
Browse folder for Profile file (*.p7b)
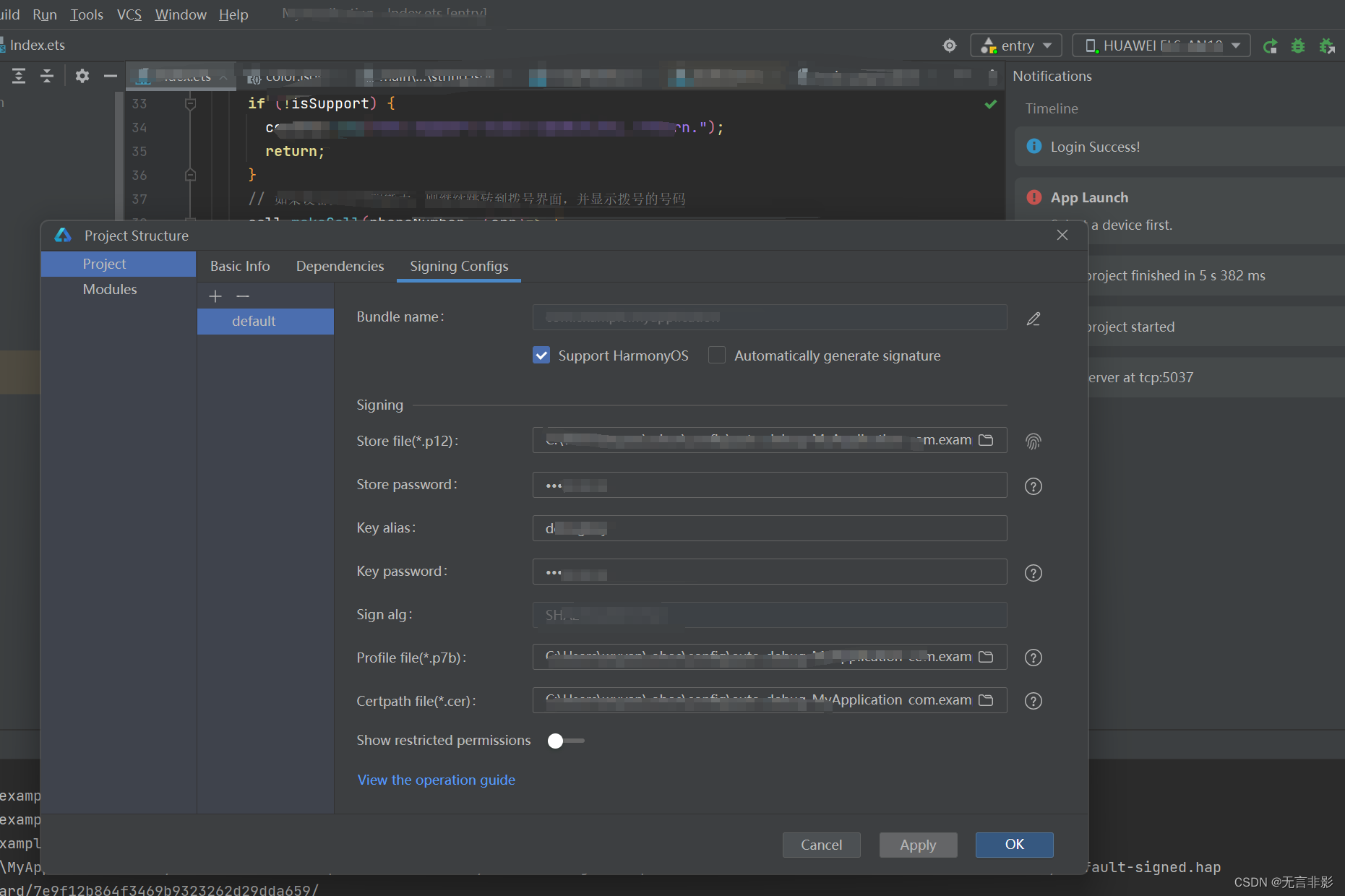click(x=986, y=657)
